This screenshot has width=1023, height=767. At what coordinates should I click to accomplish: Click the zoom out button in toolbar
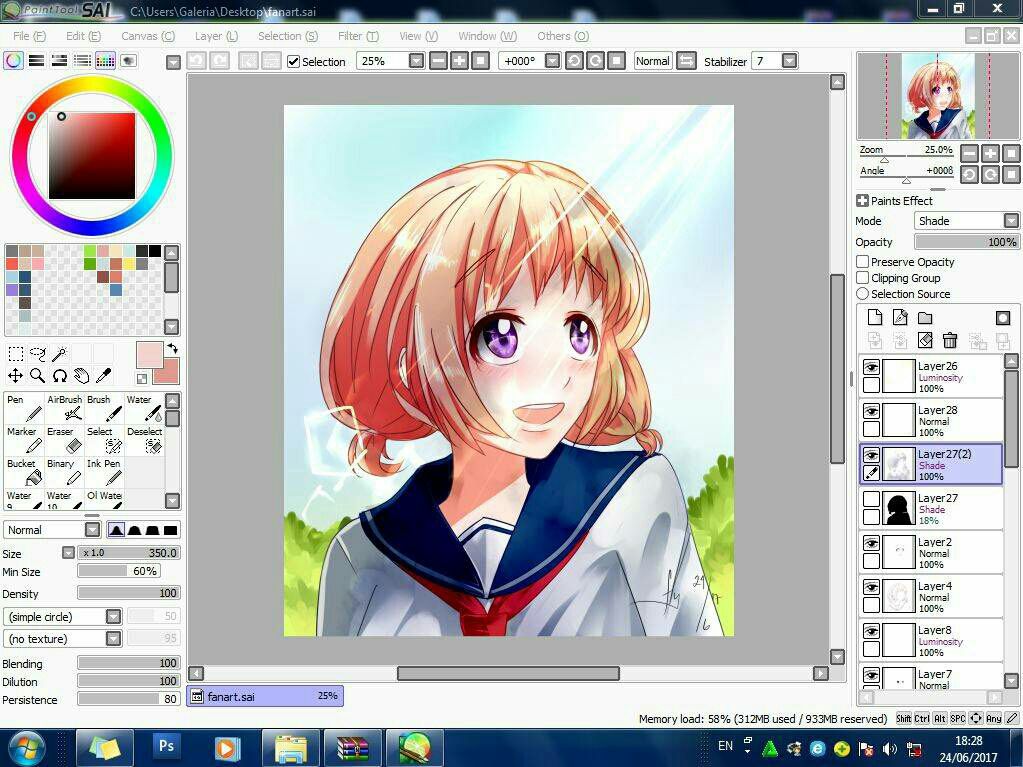point(438,61)
